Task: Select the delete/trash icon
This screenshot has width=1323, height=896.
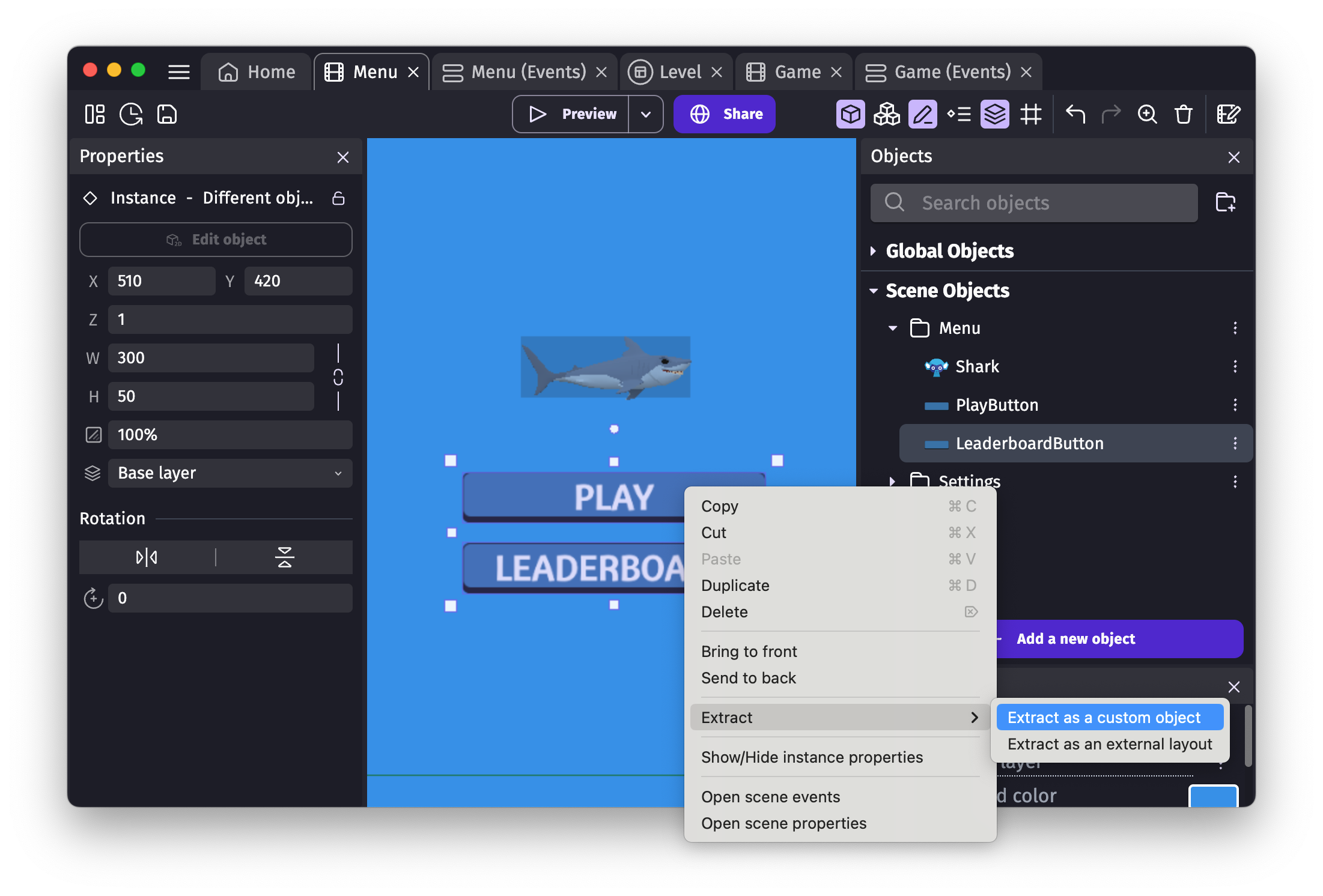Action: (x=1183, y=113)
